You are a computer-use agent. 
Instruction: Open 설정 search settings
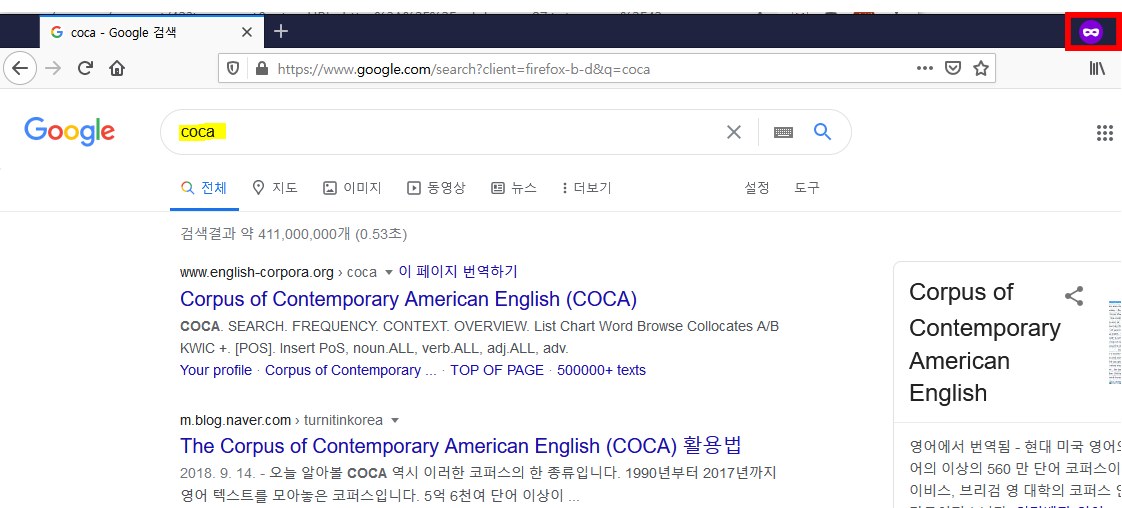[757, 188]
